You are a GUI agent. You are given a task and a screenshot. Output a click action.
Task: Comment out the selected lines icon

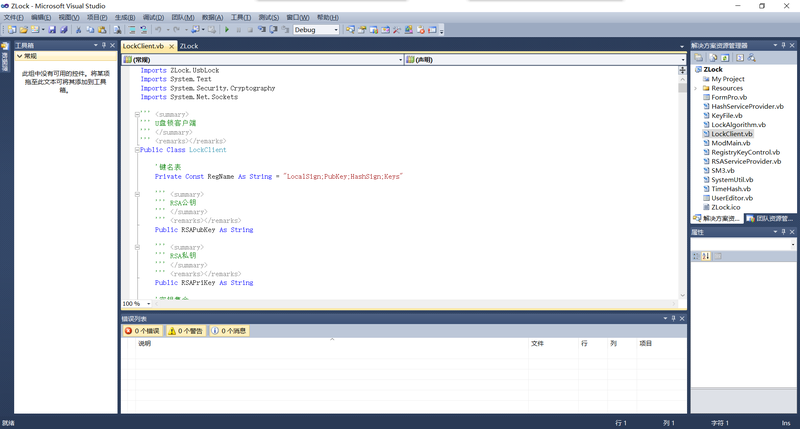[132, 30]
